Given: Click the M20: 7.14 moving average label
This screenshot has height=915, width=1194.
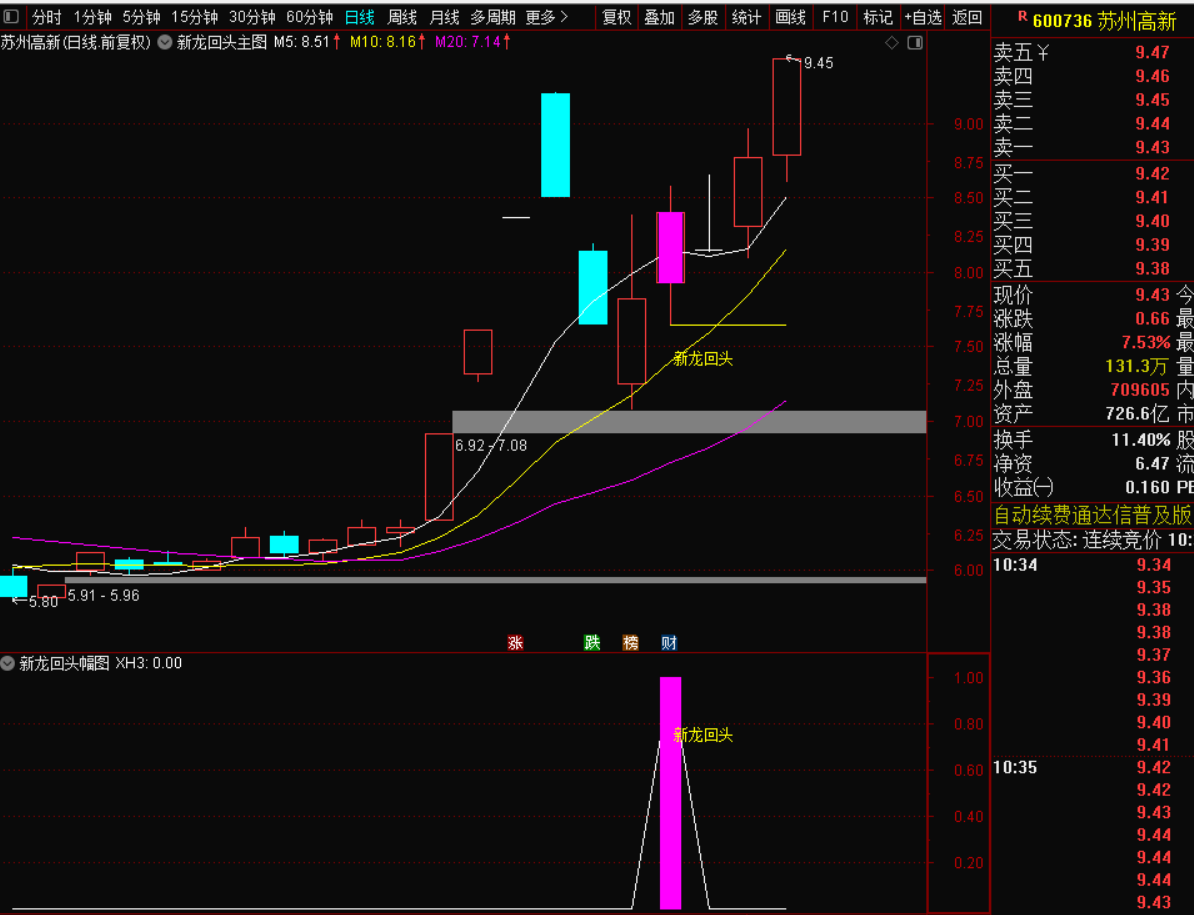Looking at the screenshot, I should pyautogui.click(x=472, y=43).
